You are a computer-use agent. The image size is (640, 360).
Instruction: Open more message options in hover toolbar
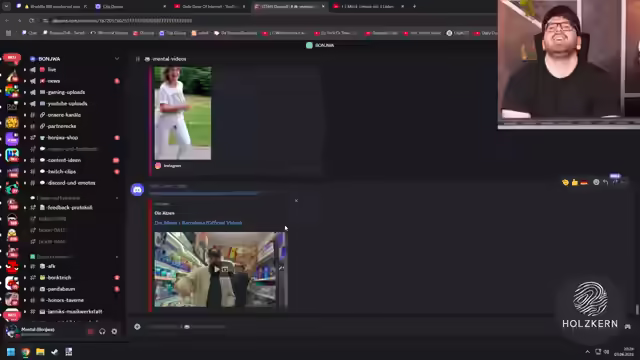[624, 182]
